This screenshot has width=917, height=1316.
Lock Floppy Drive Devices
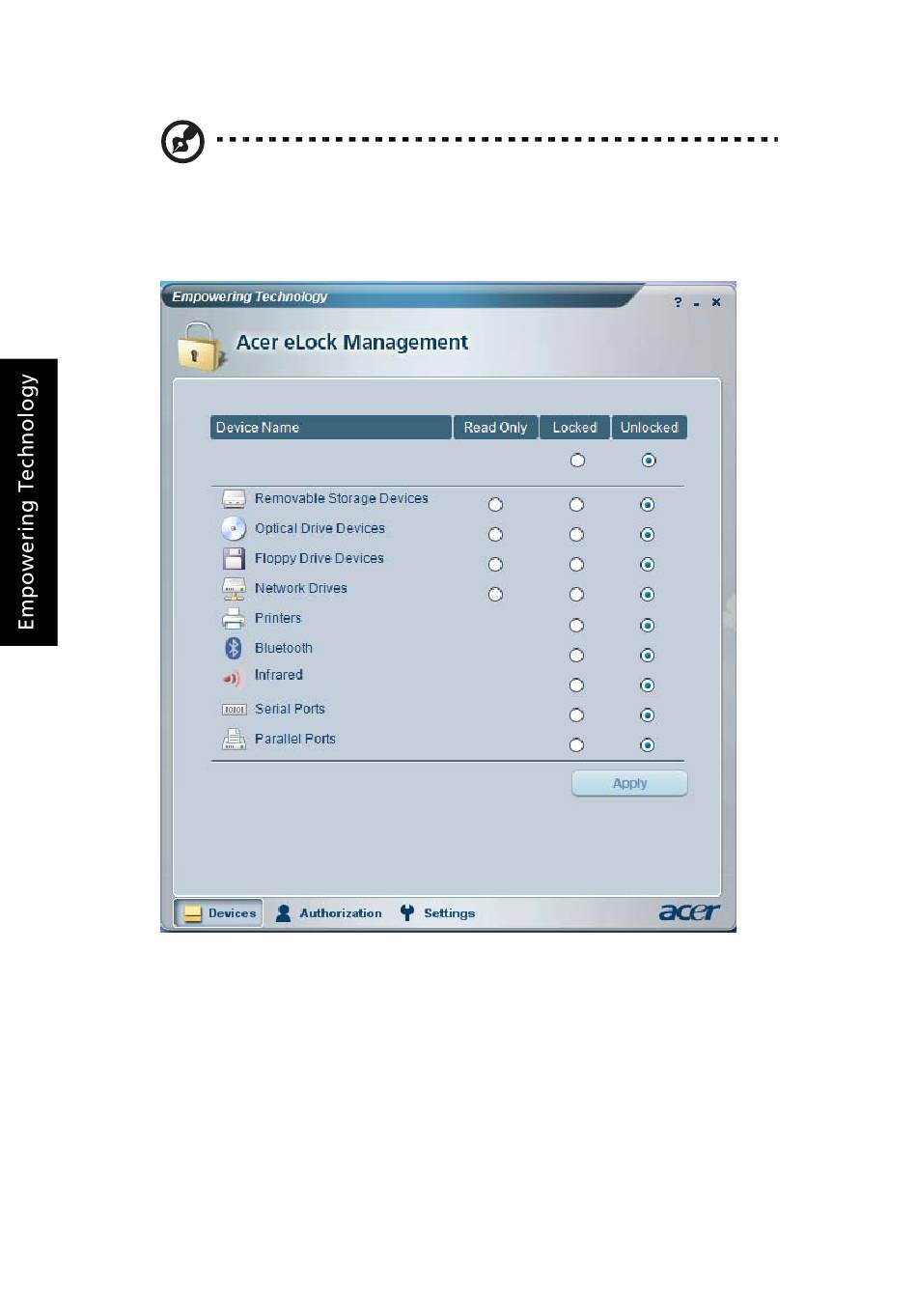[576, 565]
